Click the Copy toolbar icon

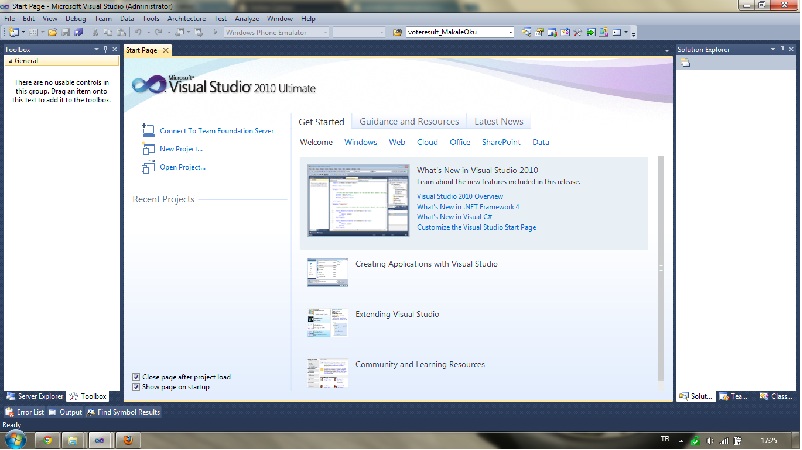coord(108,32)
